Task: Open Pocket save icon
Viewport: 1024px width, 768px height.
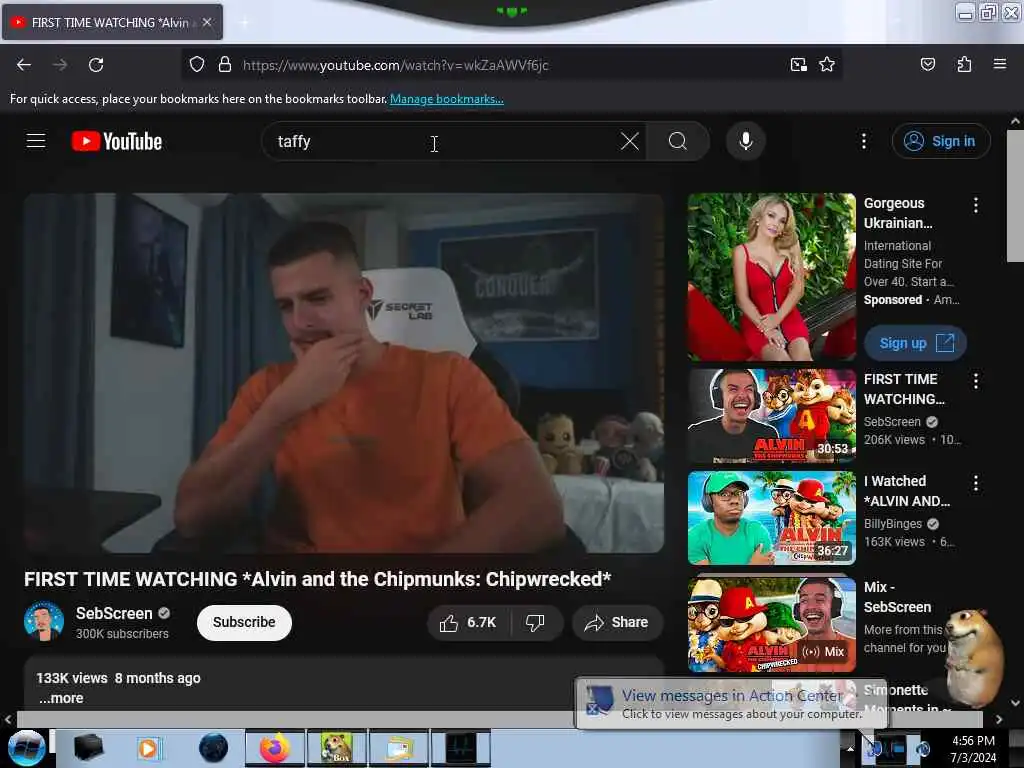Action: point(927,64)
